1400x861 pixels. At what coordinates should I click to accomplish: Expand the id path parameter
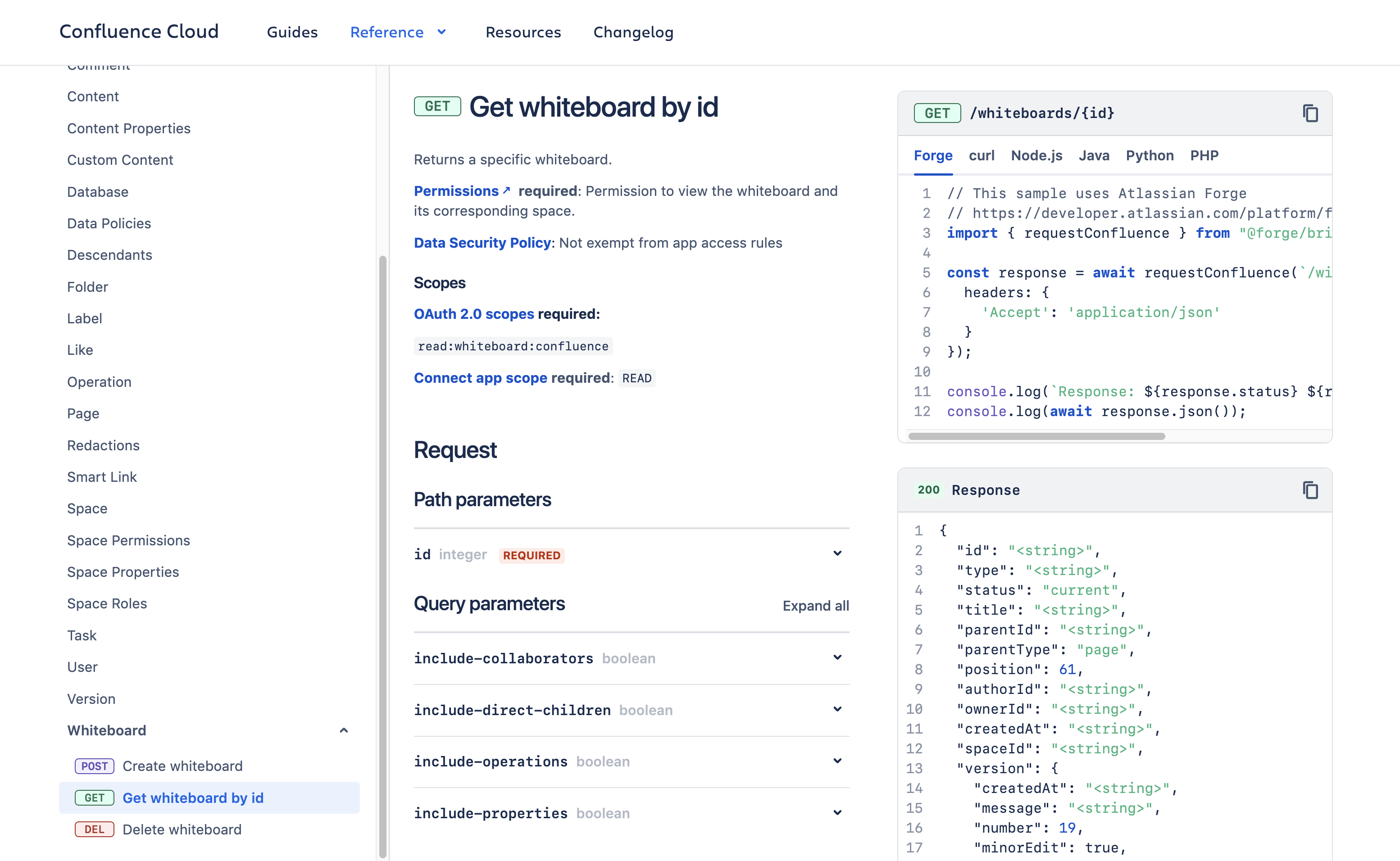click(837, 553)
